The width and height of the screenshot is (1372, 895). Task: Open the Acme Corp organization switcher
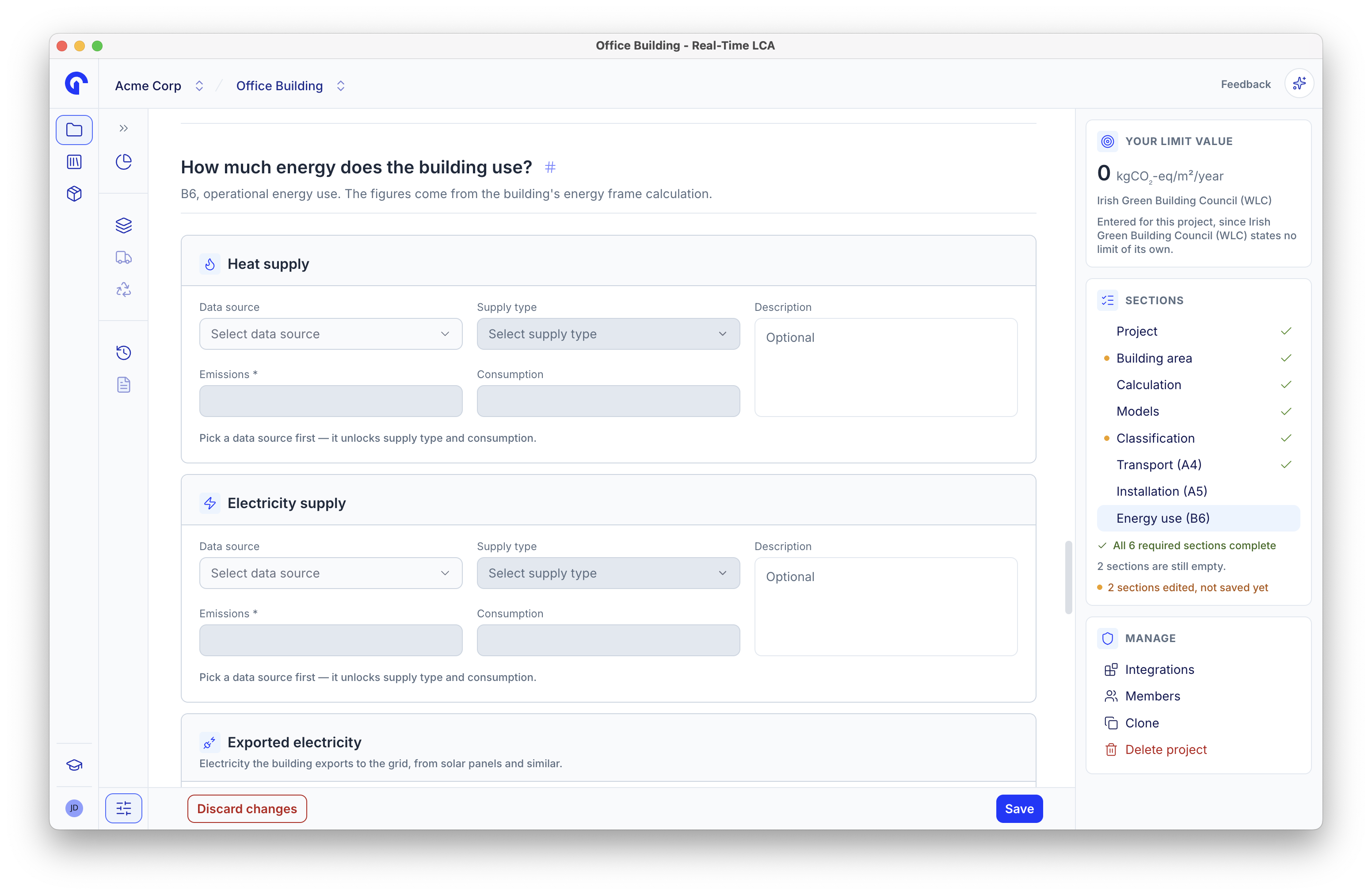coord(159,86)
